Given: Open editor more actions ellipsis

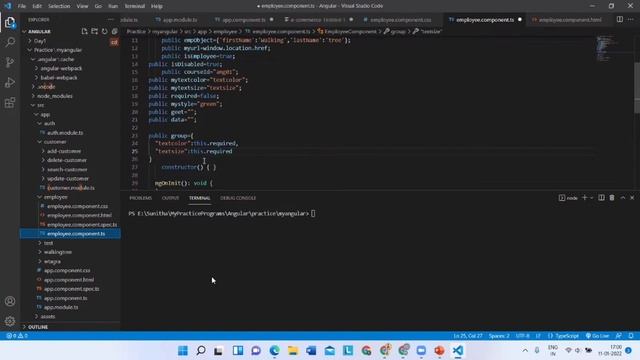Looking at the screenshot, I should pos(631,19).
